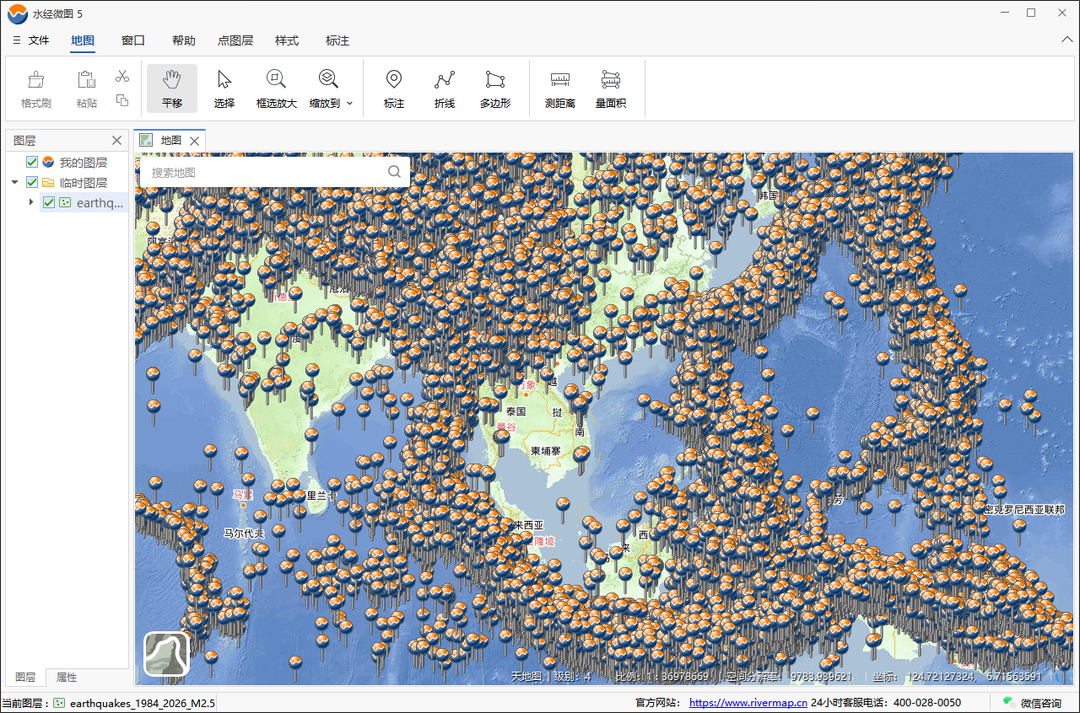Collapse the ribbon with the chevron
The width and height of the screenshot is (1080, 713).
tap(1066, 40)
